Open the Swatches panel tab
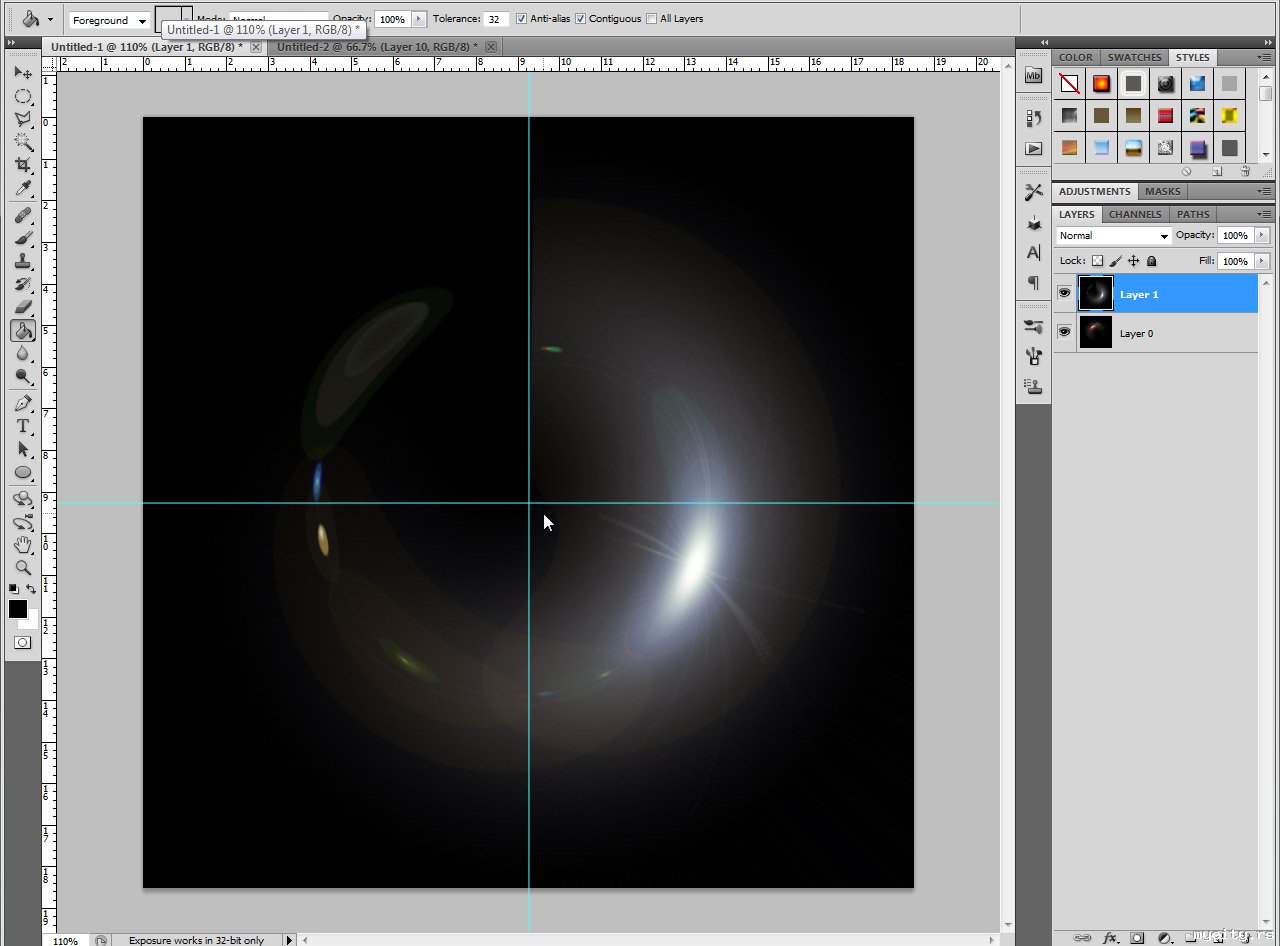Image resolution: width=1280 pixels, height=946 pixels. click(x=1134, y=57)
